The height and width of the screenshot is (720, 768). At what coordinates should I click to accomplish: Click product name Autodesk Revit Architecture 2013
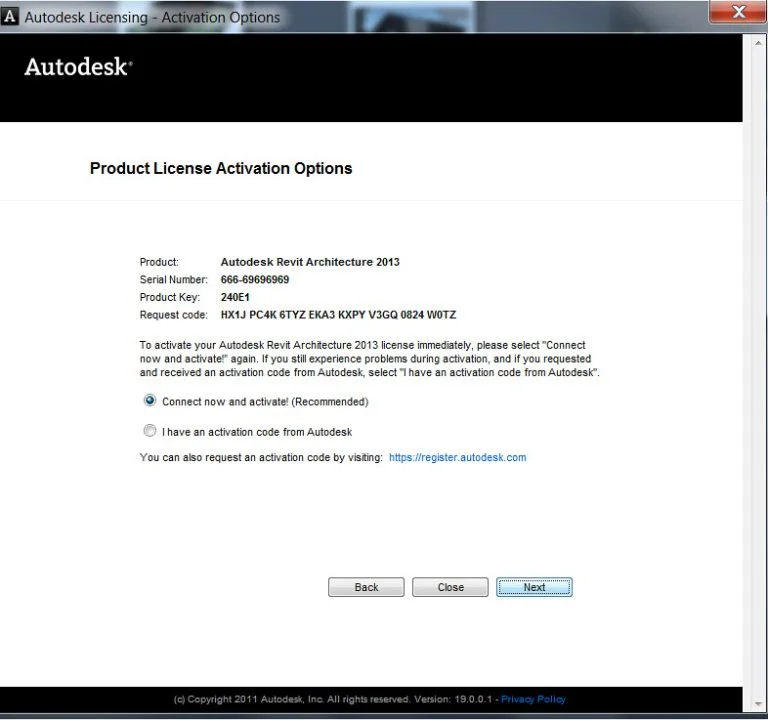tap(310, 262)
